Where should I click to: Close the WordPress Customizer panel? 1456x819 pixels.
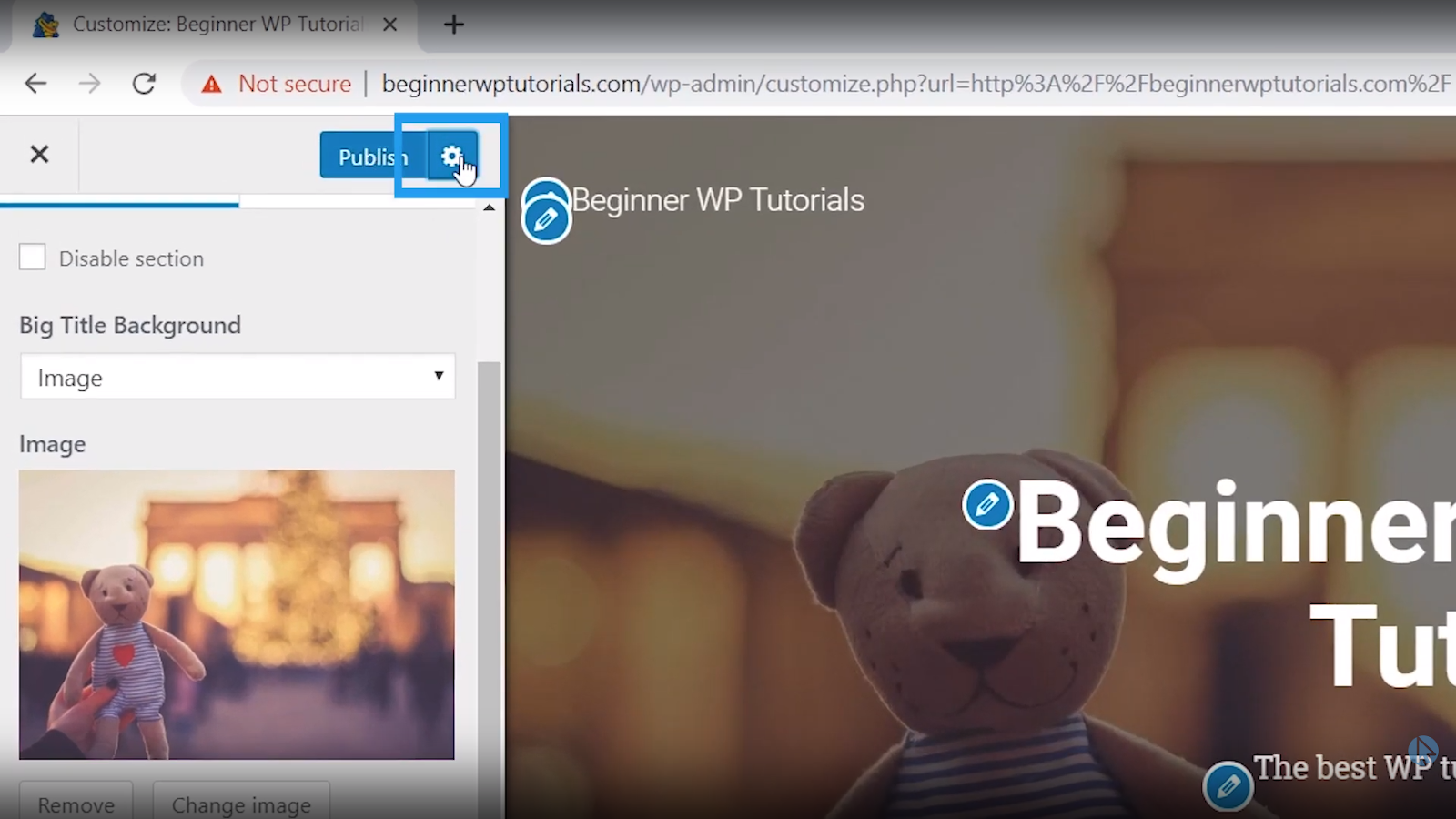39,155
